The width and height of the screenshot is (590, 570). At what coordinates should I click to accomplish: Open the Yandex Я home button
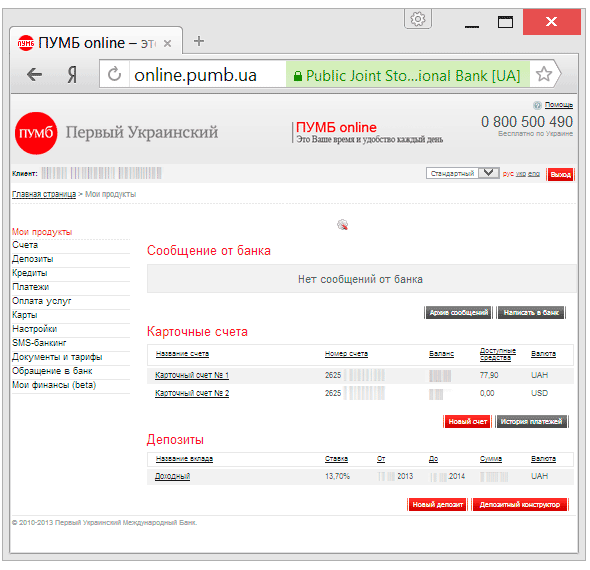[72, 74]
